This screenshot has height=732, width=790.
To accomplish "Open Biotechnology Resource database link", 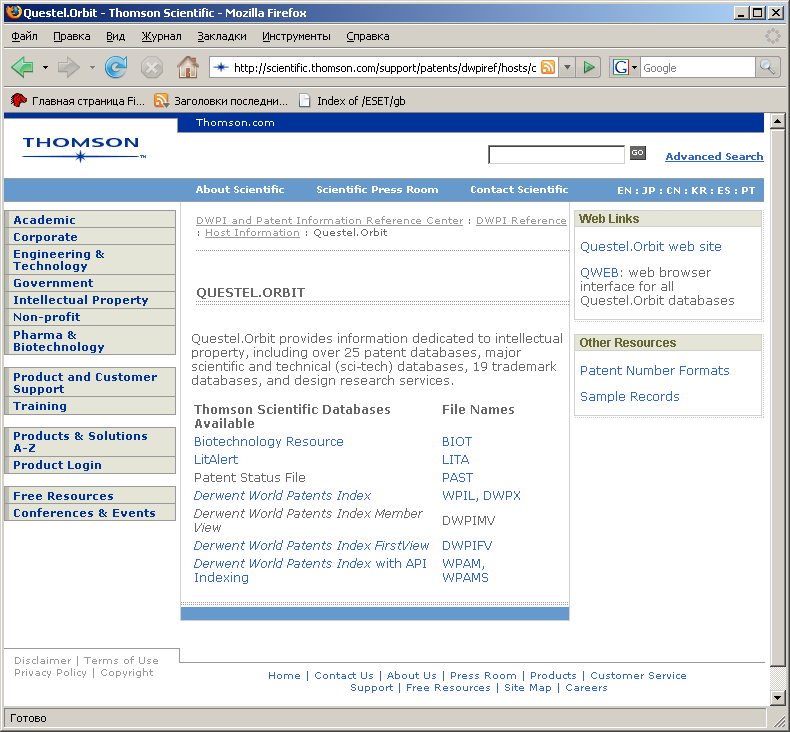I will click(x=269, y=441).
